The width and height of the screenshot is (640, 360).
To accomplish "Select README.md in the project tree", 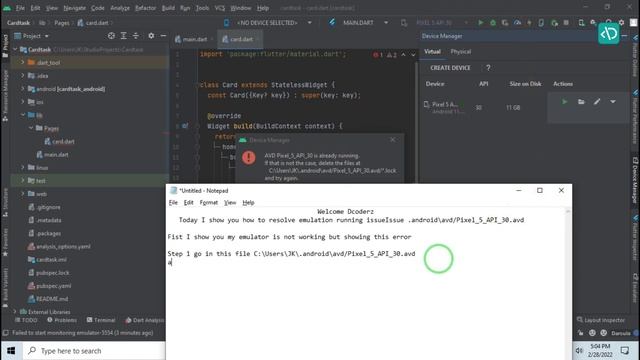I will (48, 299).
